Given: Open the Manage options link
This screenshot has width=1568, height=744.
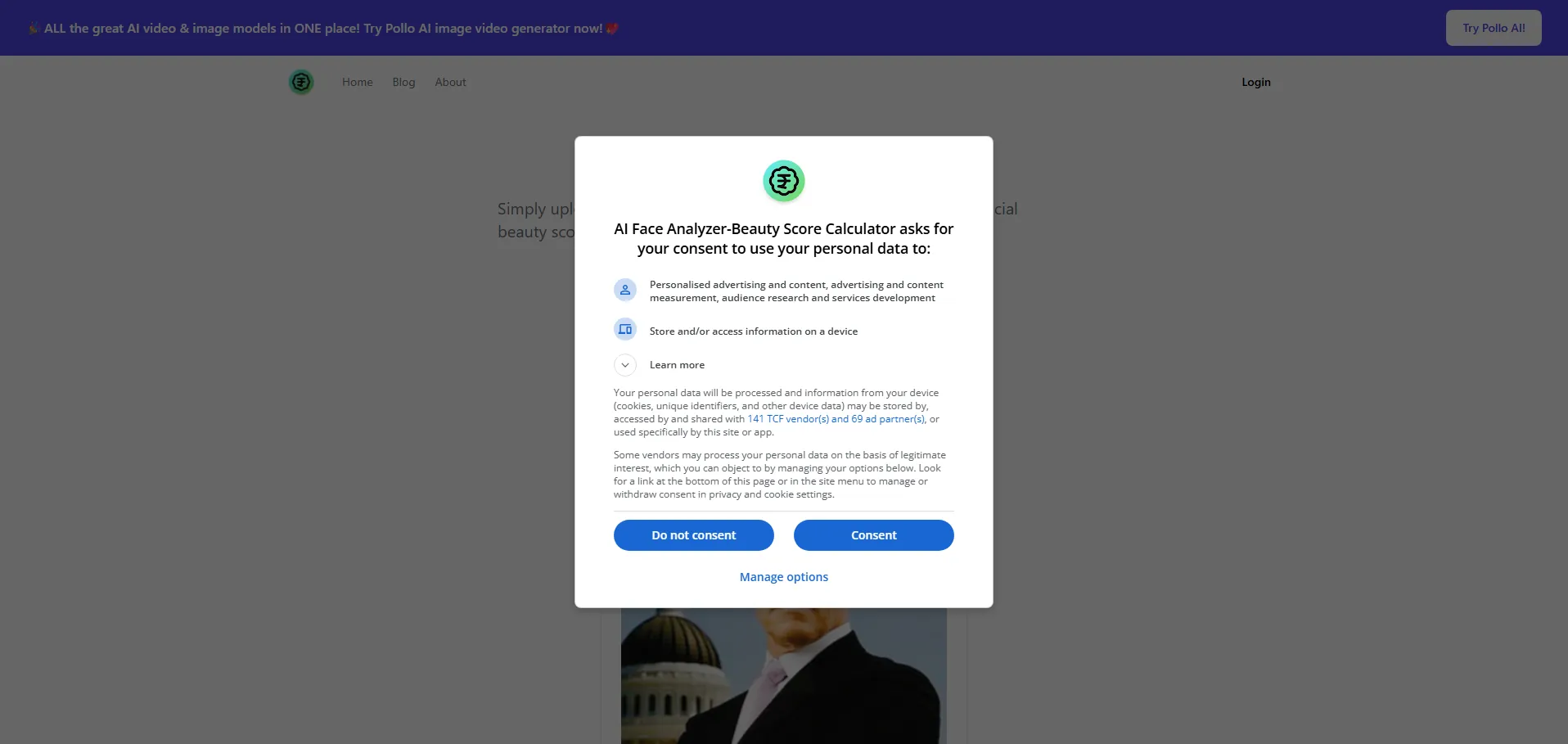Looking at the screenshot, I should pyautogui.click(x=784, y=577).
